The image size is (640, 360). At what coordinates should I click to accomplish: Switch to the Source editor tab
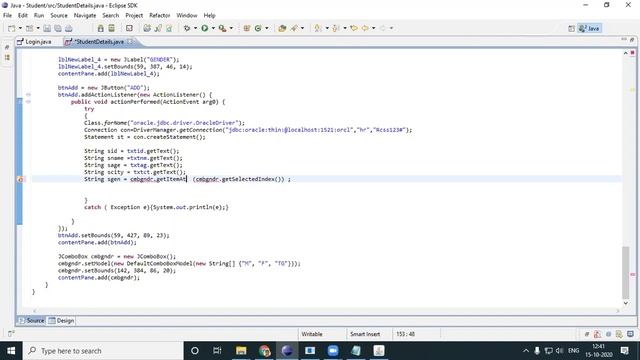(31, 321)
